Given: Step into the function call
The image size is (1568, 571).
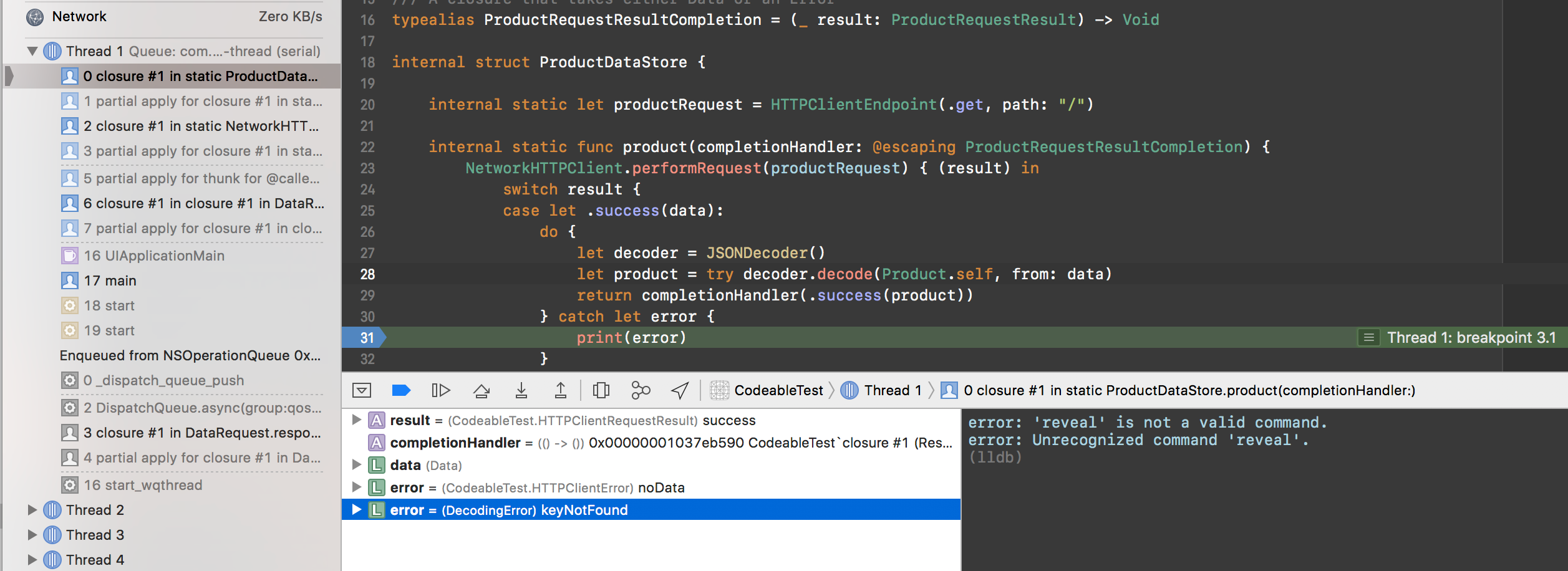Looking at the screenshot, I should pyautogui.click(x=521, y=390).
